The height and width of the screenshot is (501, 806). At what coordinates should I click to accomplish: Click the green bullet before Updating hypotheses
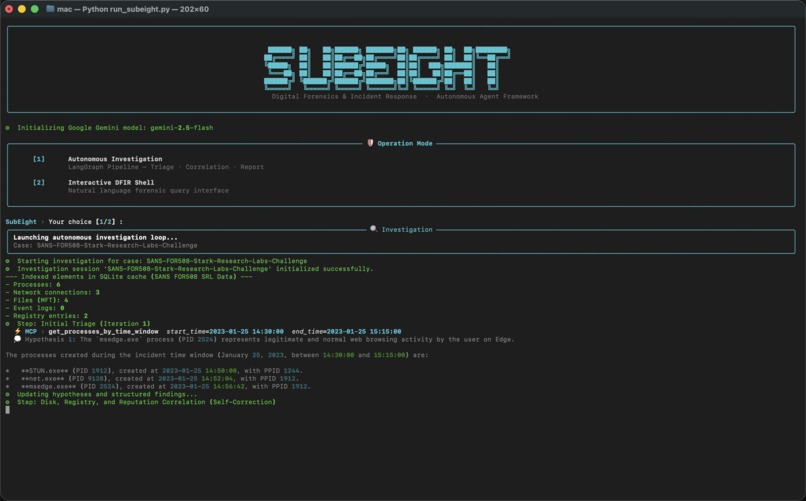7,394
